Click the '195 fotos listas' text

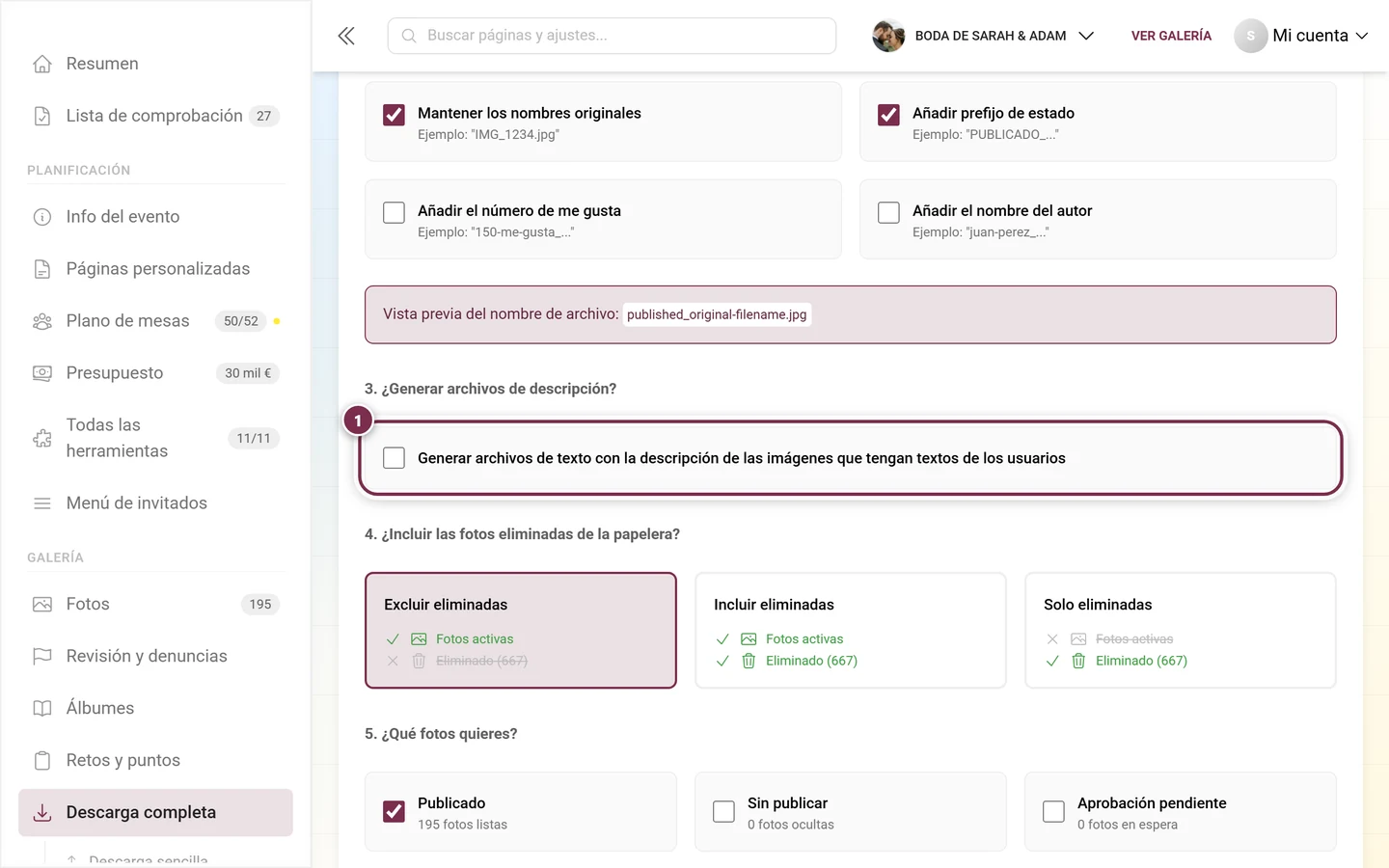coord(462,826)
